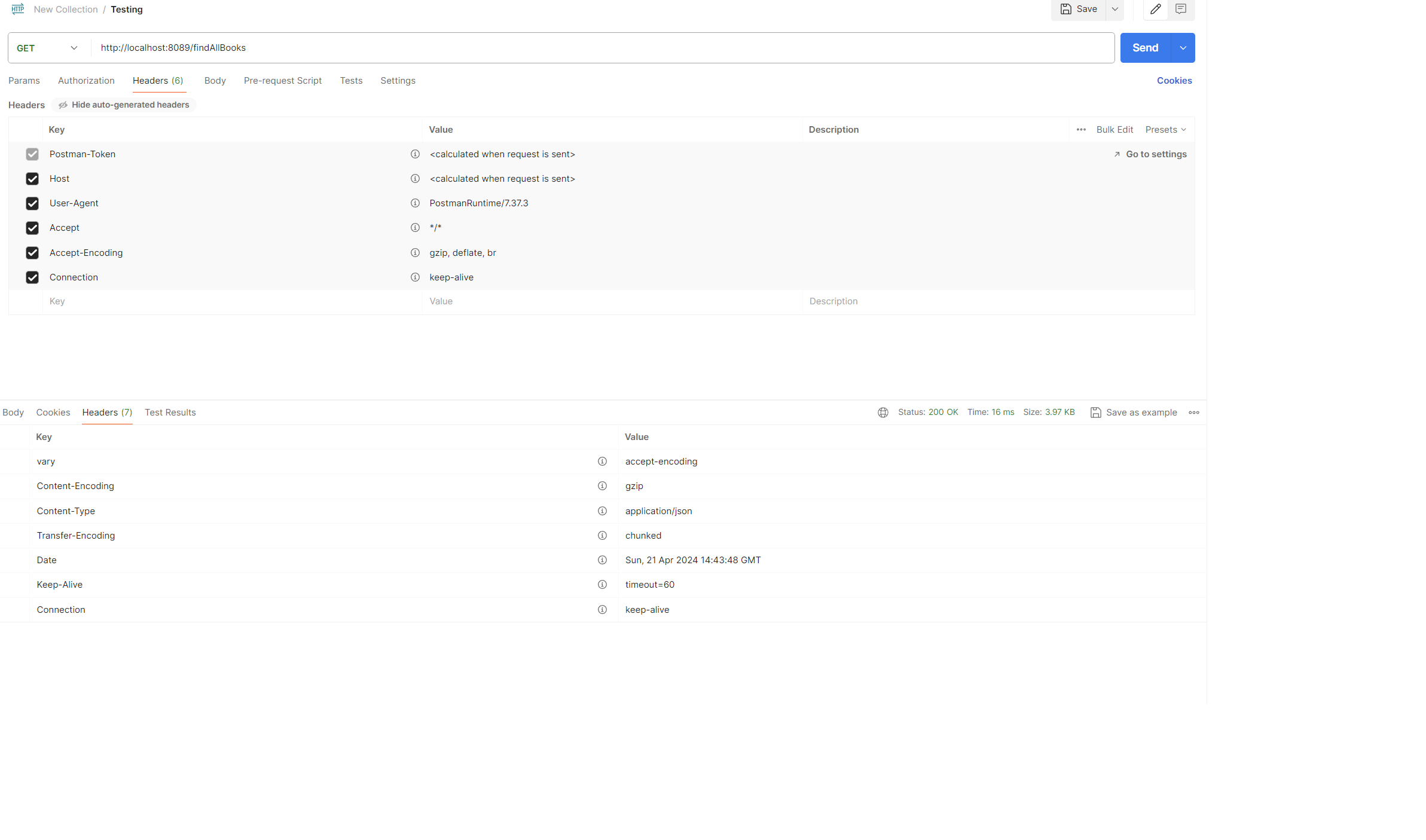This screenshot has width=1426, height=840.
Task: Click the request URL input field
Action: (598, 48)
